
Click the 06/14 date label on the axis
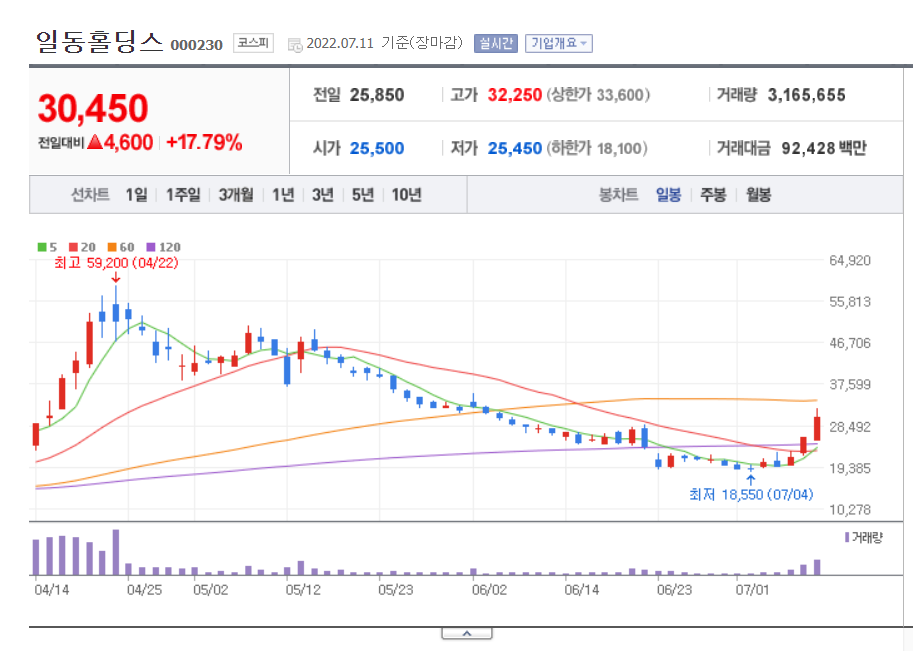582,590
